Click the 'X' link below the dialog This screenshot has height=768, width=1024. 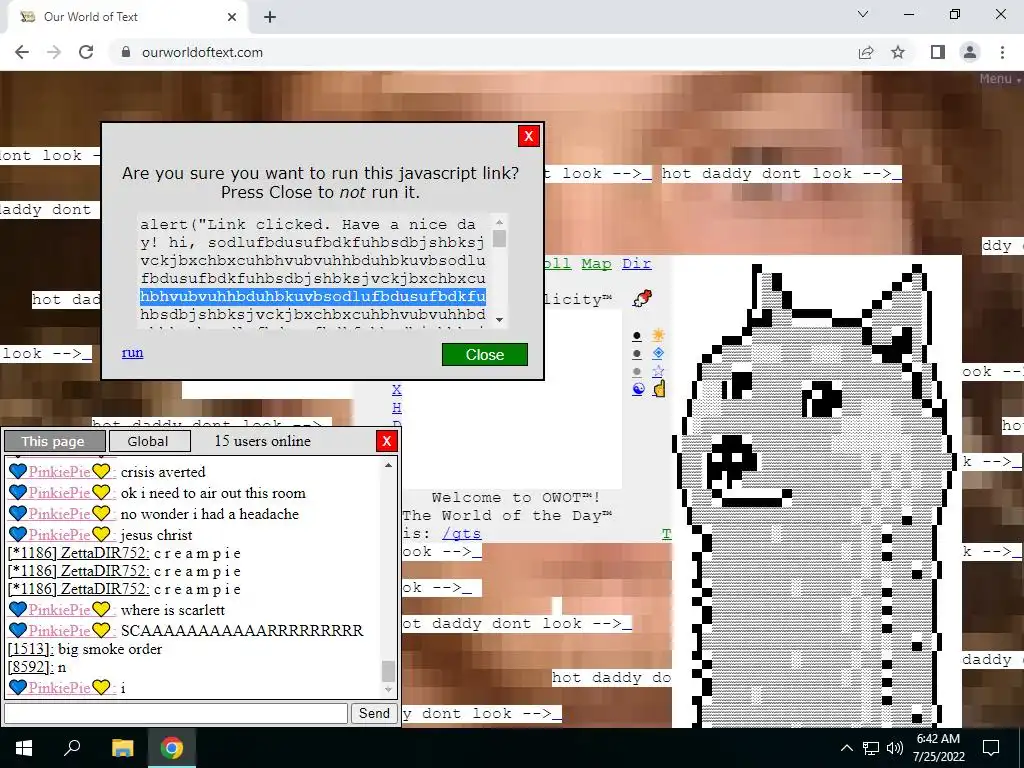tap(396, 390)
